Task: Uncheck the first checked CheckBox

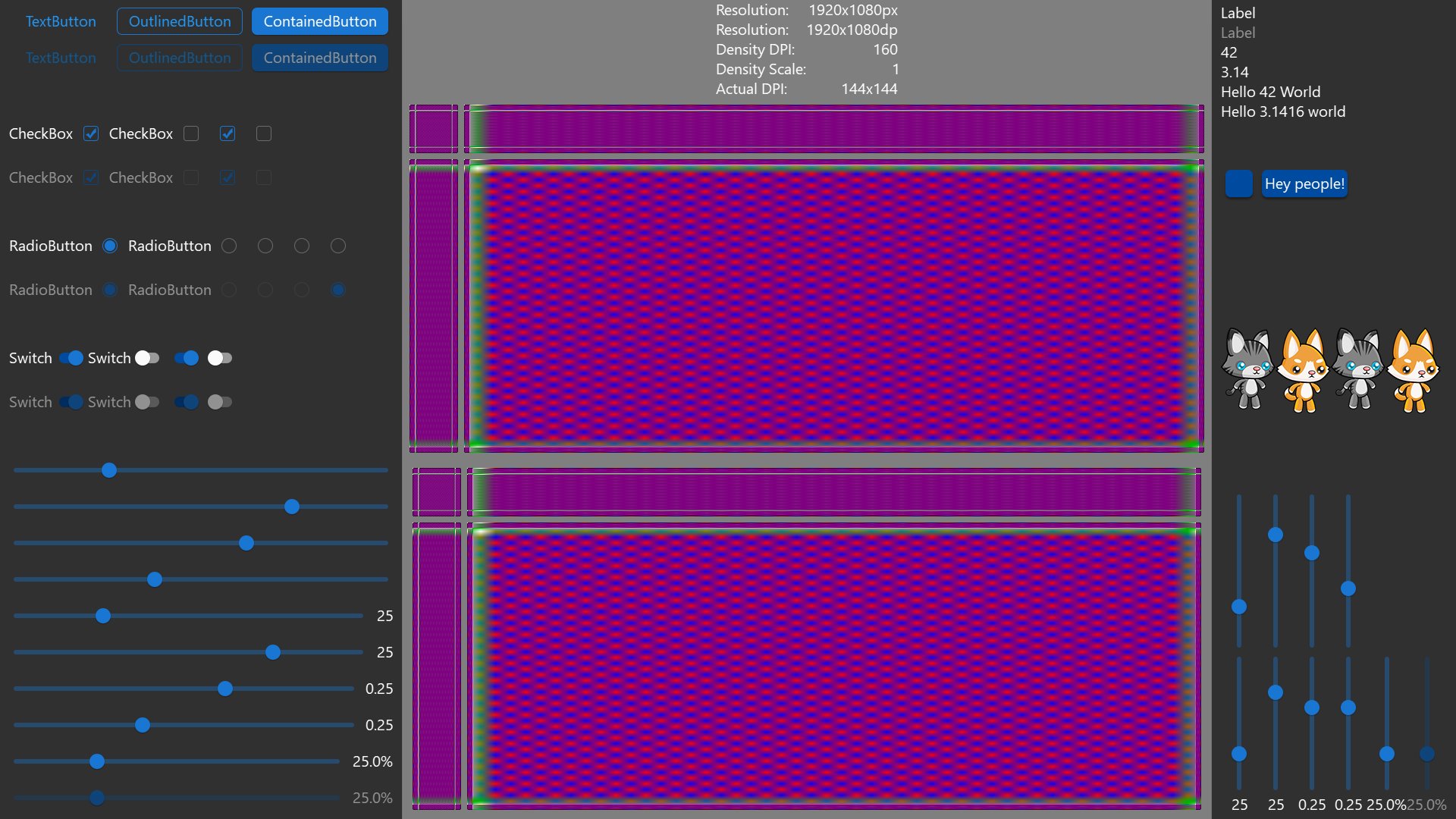Action: pyautogui.click(x=91, y=133)
